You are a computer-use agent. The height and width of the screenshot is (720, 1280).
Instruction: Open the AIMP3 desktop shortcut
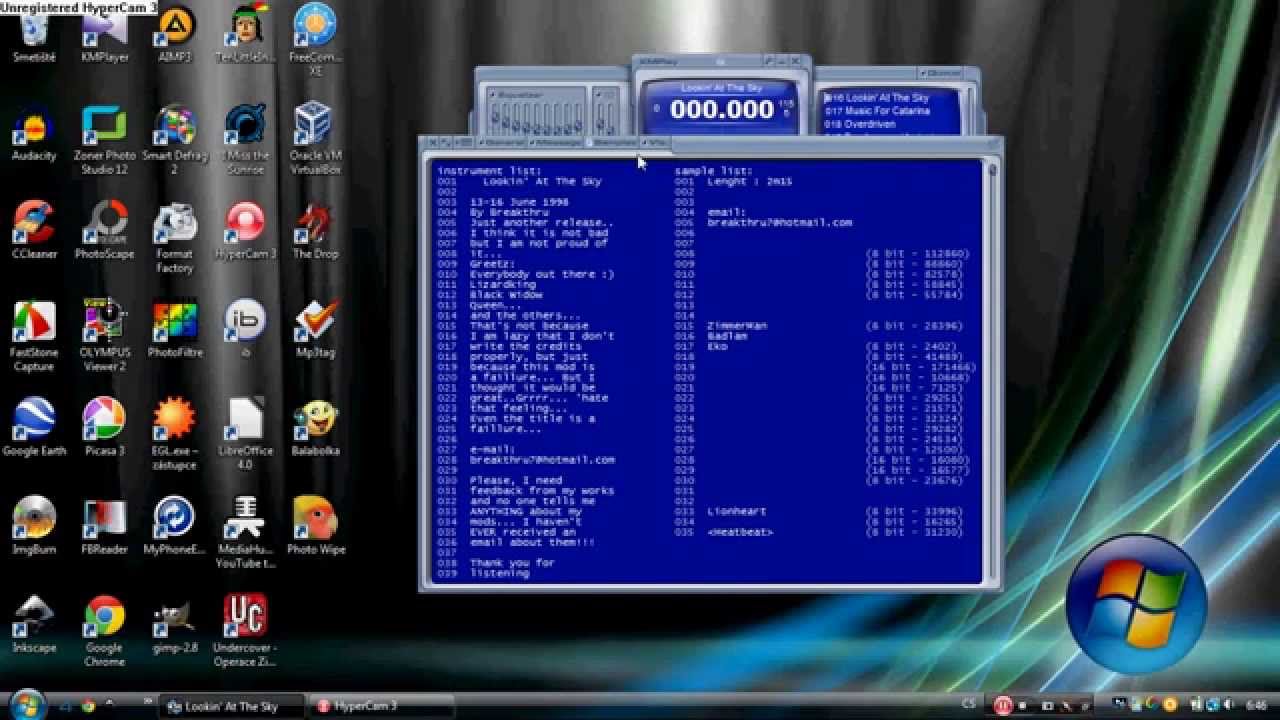[175, 35]
